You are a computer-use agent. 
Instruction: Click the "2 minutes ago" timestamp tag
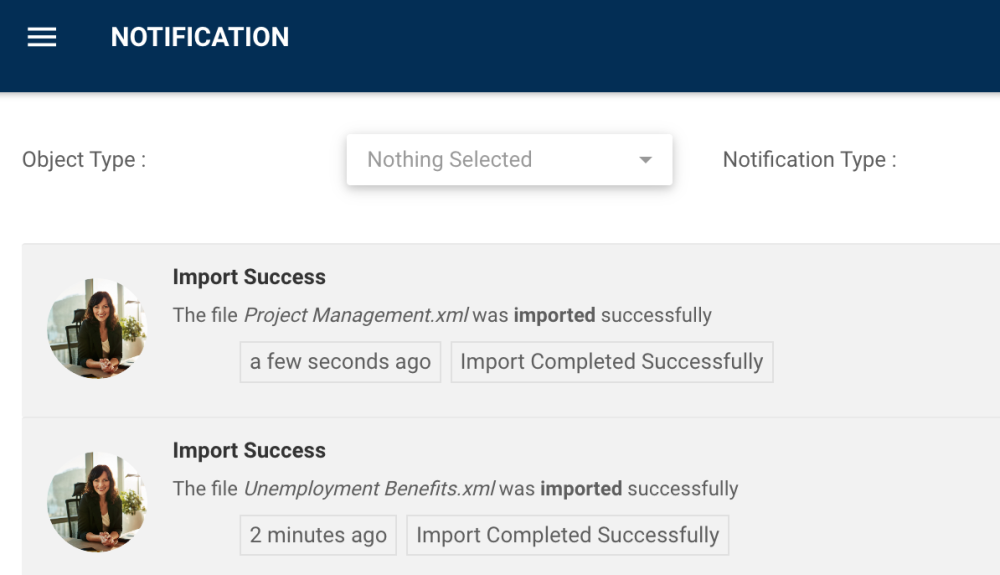point(318,535)
